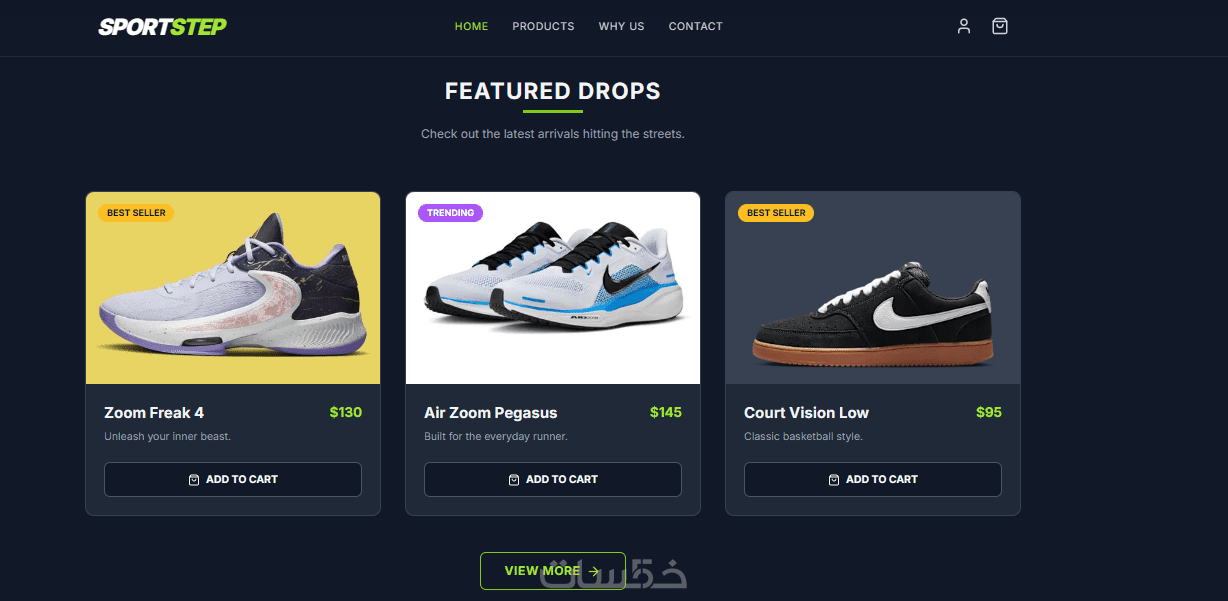The height and width of the screenshot is (601, 1228).
Task: Click the View More button
Action: [553, 571]
